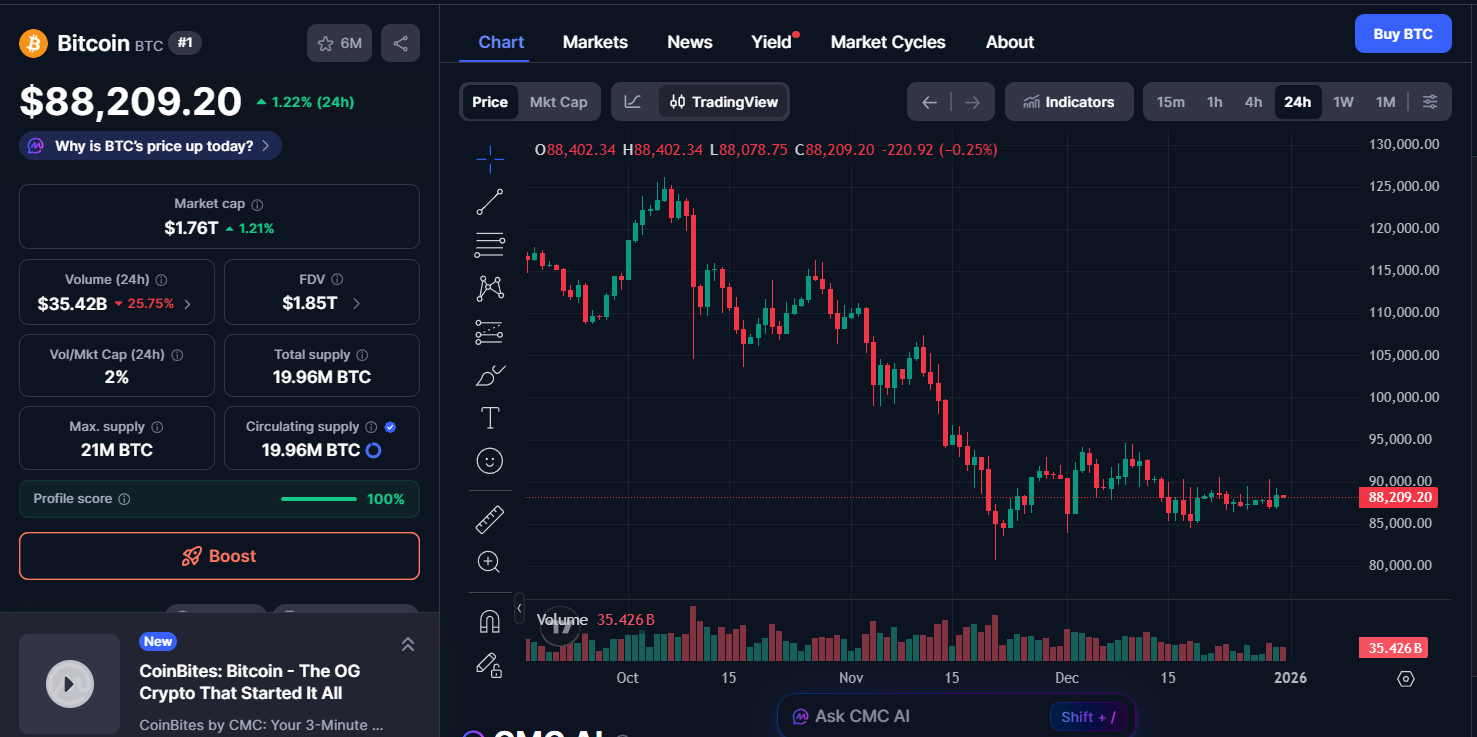The width and height of the screenshot is (1477, 737).
Task: Collapse the chart side panel chevron
Action: tap(519, 607)
